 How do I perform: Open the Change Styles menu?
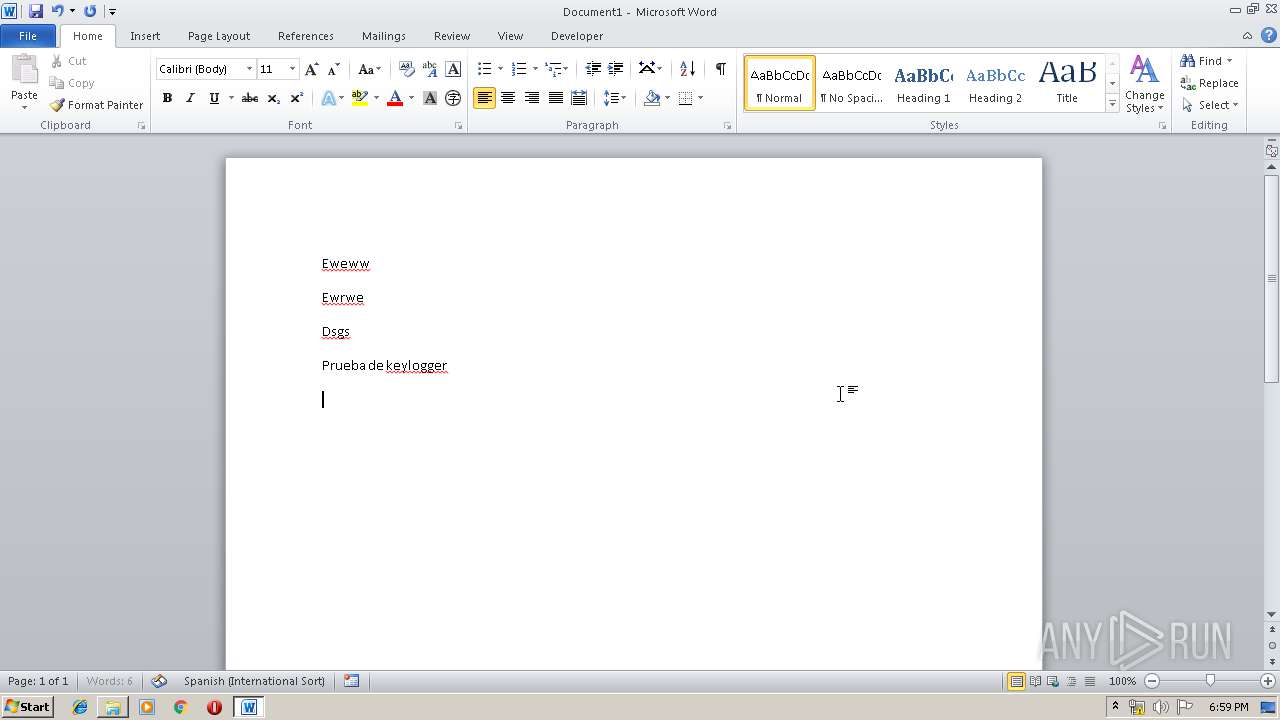pyautogui.click(x=1144, y=84)
